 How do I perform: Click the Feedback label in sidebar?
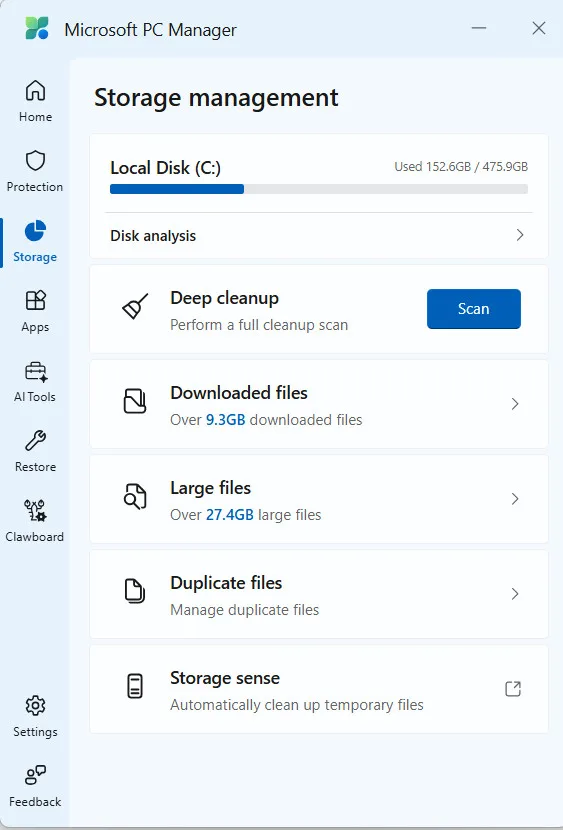(x=35, y=802)
